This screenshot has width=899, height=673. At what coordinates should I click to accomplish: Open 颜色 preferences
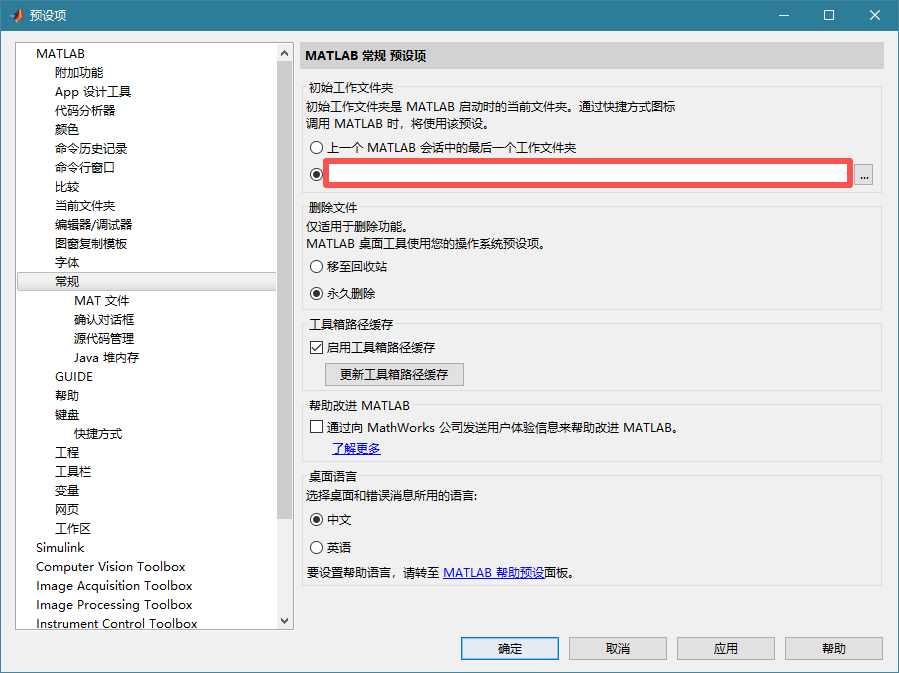(x=67, y=130)
